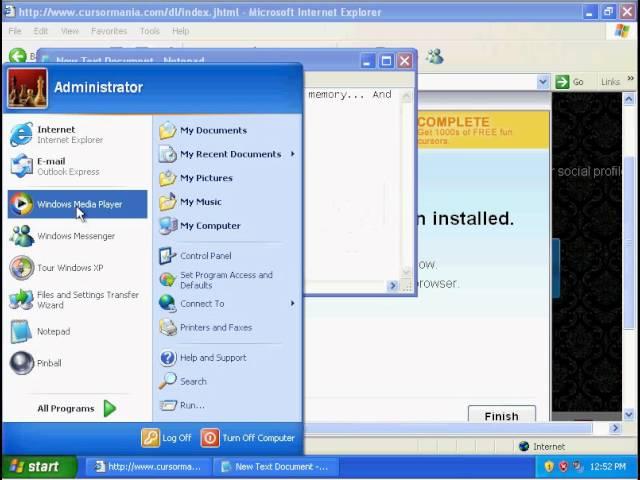The width and height of the screenshot is (640, 480).
Task: Expand the Links toolbar chevron
Action: 631,78
